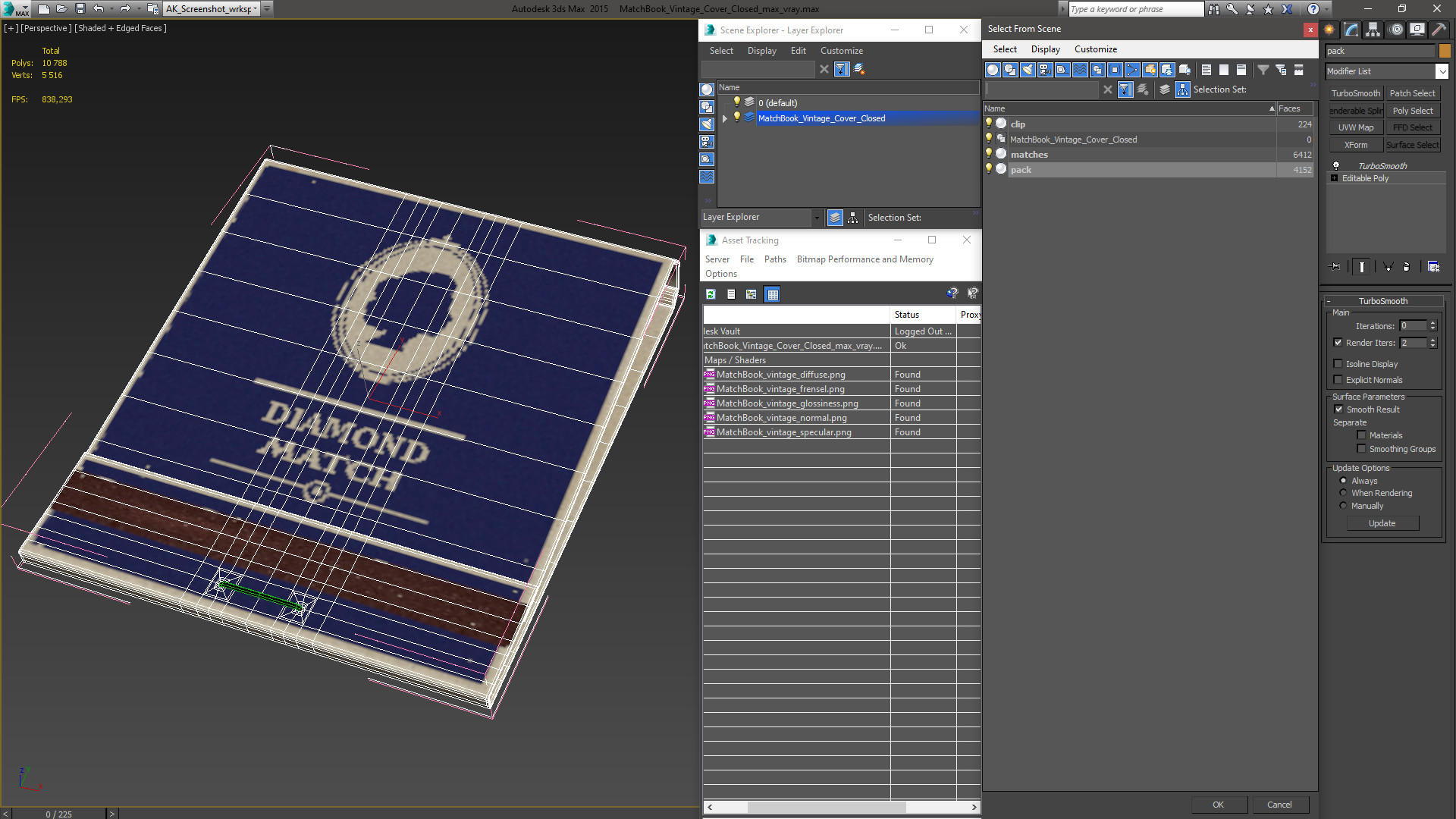Toggle Show End Result icon

1362,267
